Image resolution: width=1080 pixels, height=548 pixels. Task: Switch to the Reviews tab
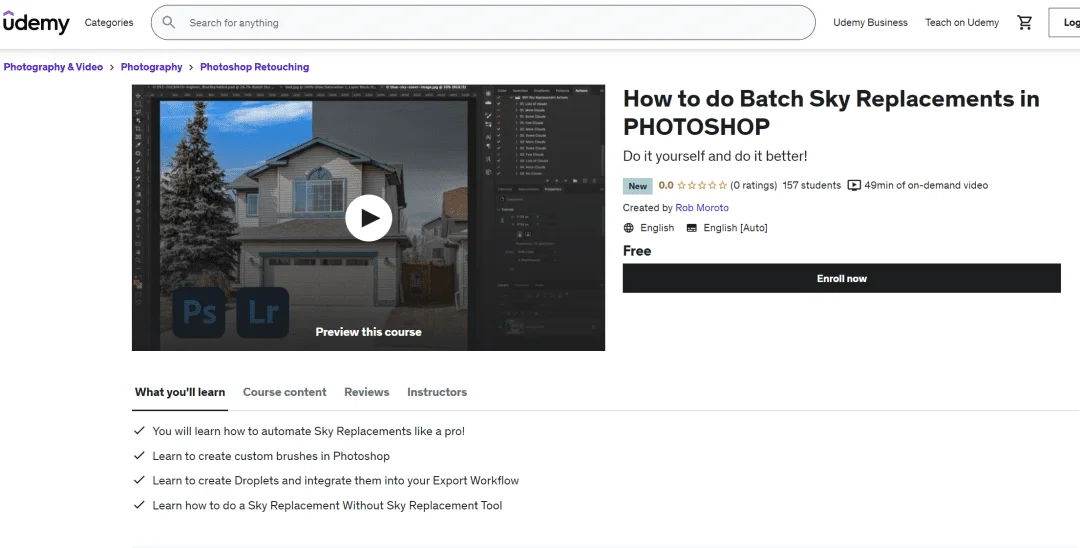pos(366,392)
